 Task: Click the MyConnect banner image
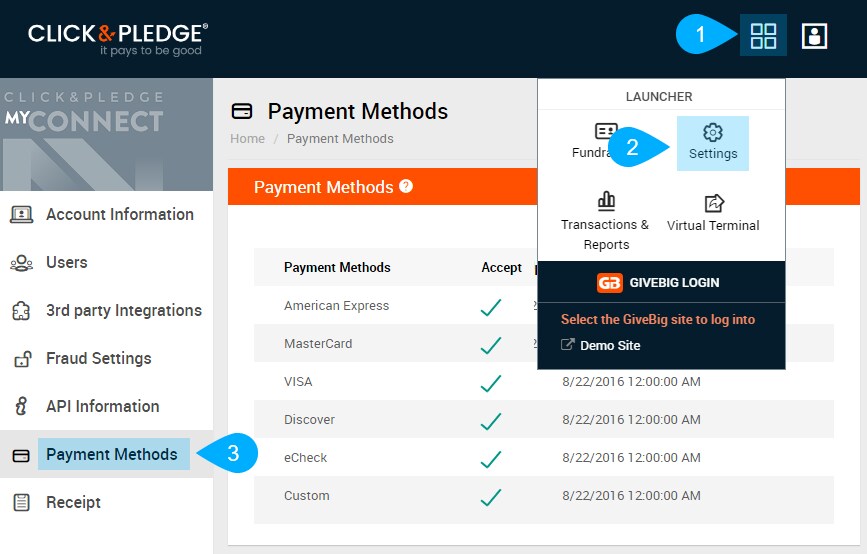coord(106,134)
